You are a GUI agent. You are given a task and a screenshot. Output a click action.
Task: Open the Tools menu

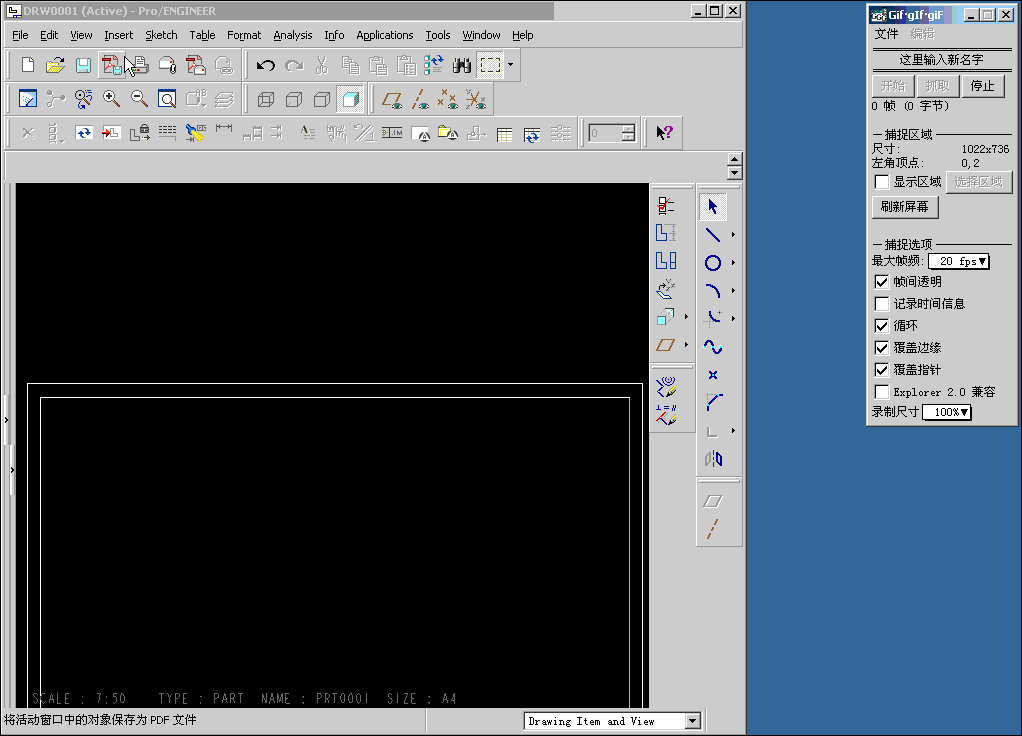point(438,35)
